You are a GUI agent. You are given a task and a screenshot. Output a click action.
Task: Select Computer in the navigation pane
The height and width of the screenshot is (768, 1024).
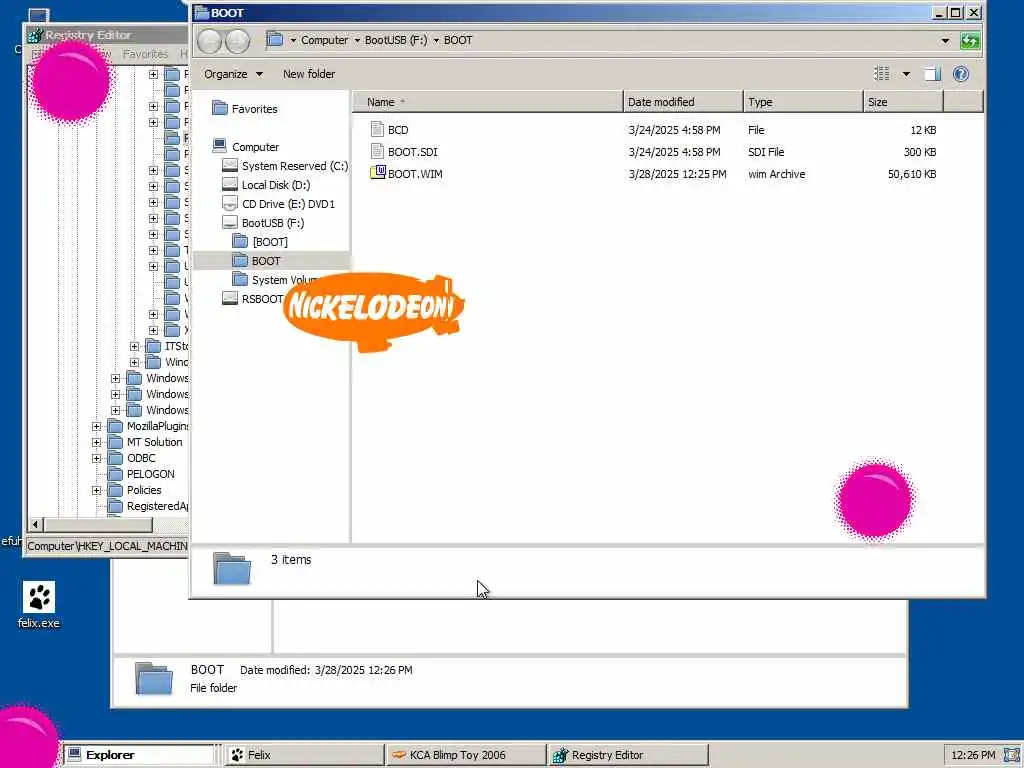[x=255, y=147]
